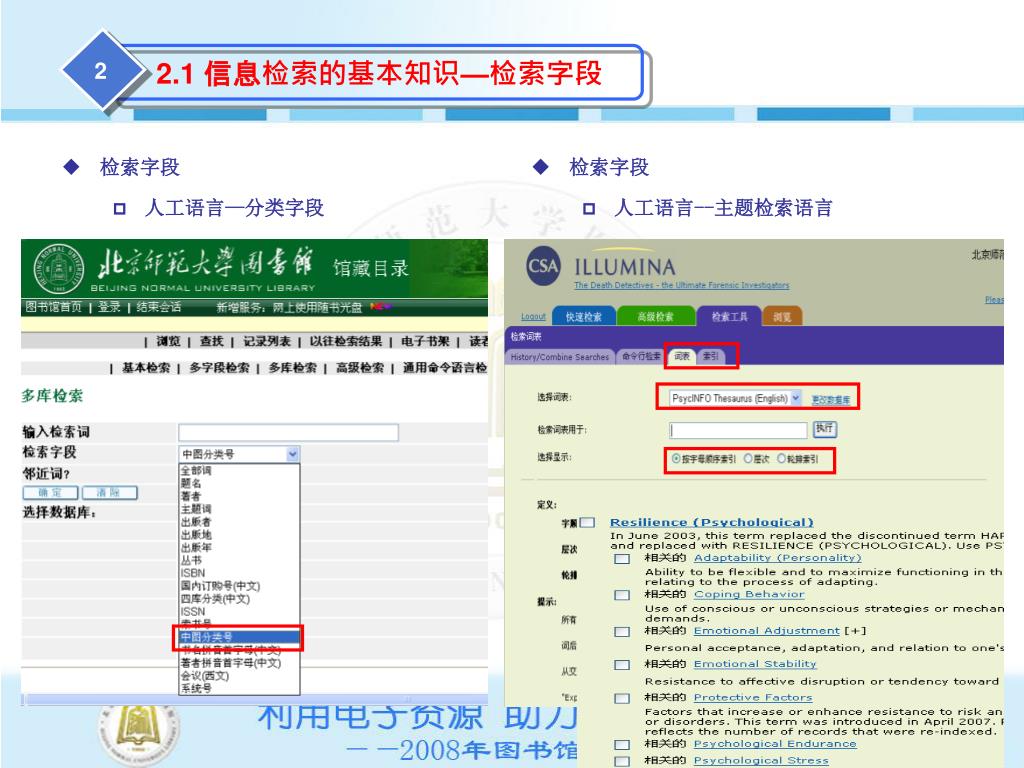
Task: Go to 高级检索 in the library catalog
Action: (360, 368)
